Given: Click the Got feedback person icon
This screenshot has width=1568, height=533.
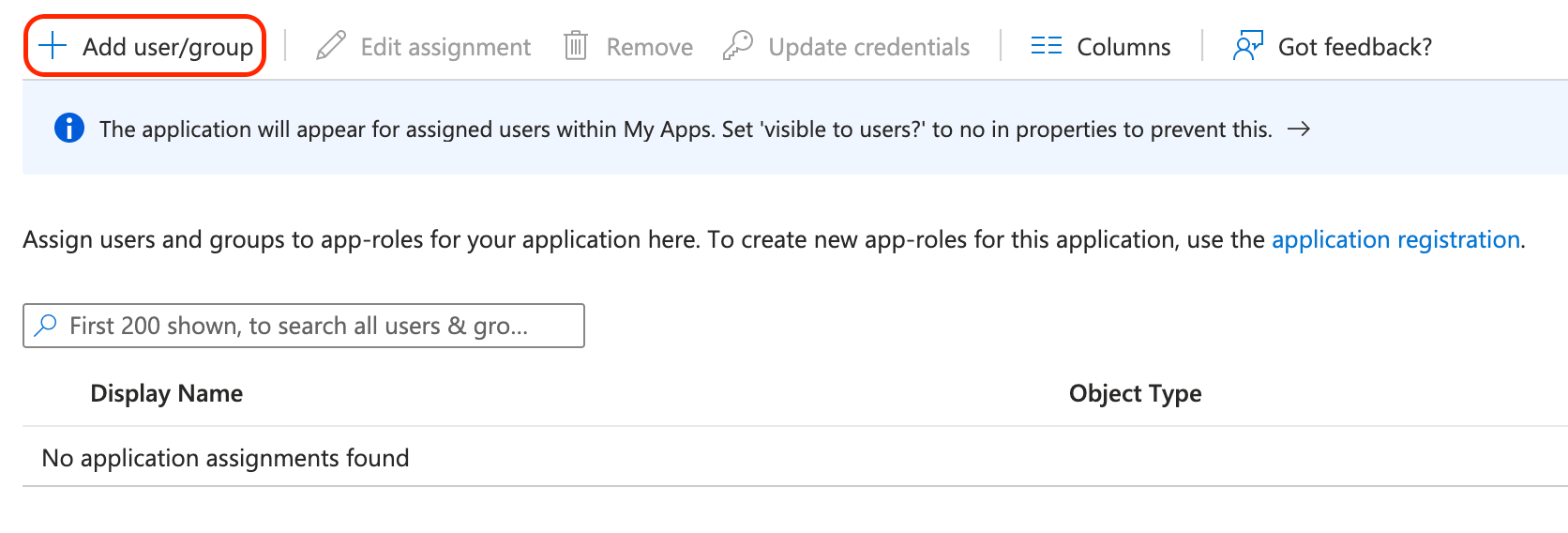Looking at the screenshot, I should 1247,46.
